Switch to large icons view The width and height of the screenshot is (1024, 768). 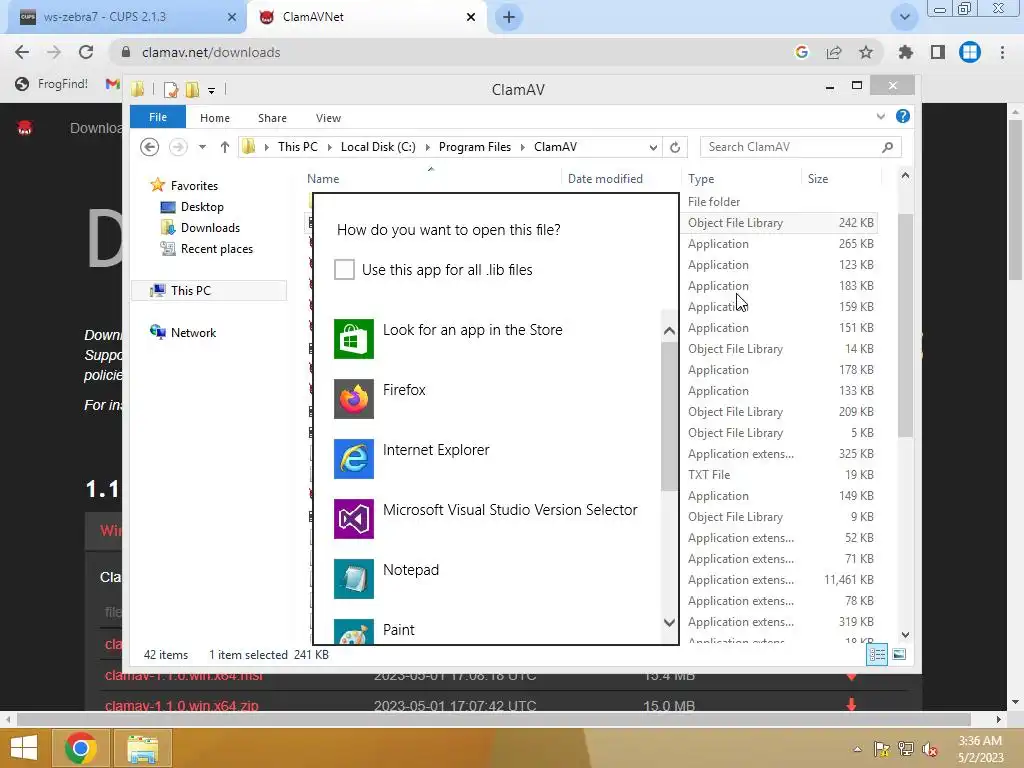899,654
